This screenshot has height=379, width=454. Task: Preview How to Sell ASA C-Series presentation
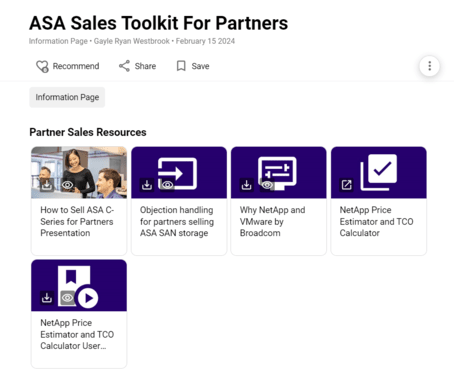coord(67,185)
